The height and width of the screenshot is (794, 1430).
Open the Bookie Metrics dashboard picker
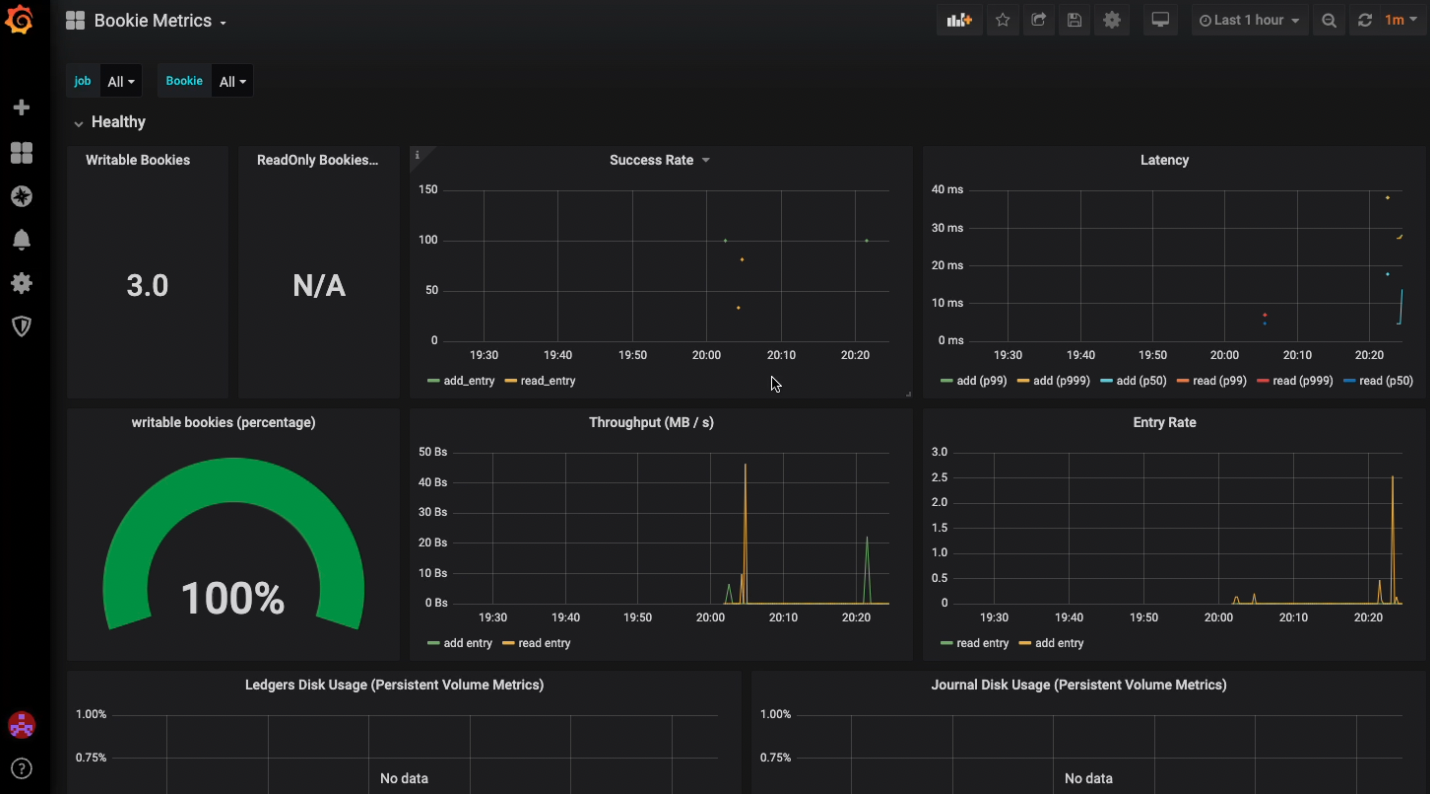point(160,21)
